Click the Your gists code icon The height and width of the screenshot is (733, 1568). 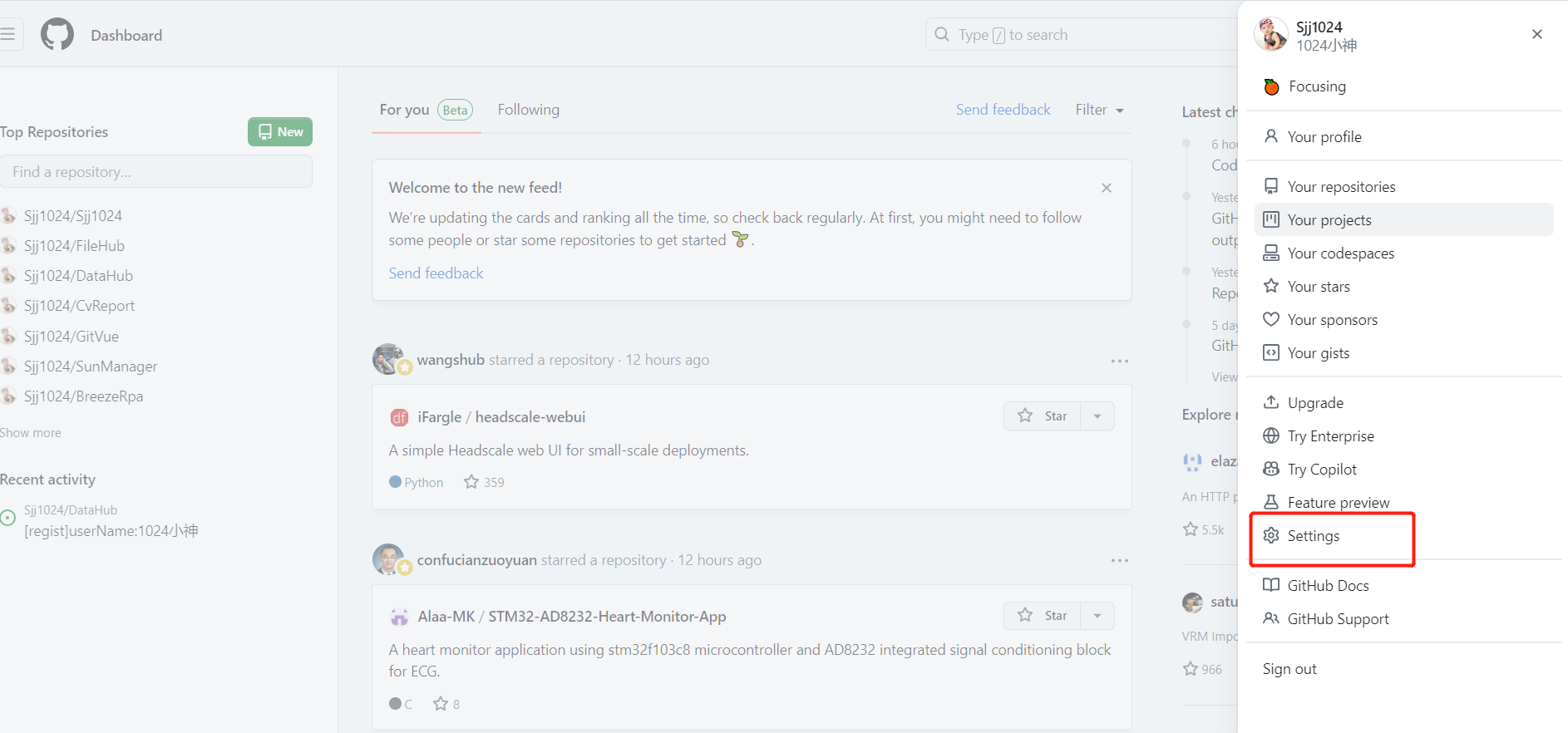click(x=1271, y=352)
